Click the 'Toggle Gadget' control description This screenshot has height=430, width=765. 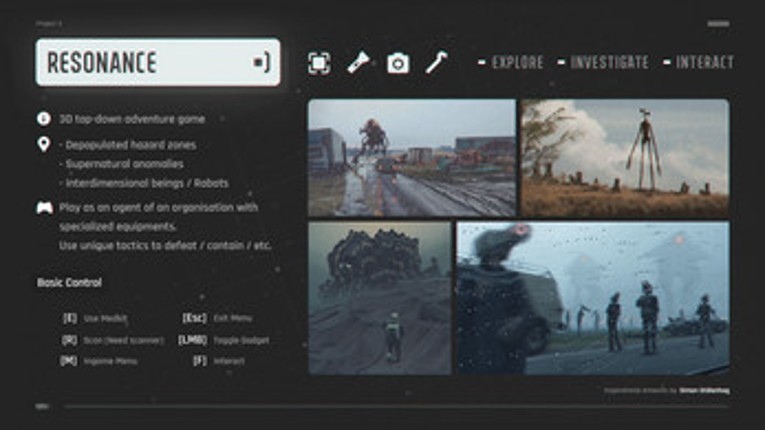tap(241, 340)
